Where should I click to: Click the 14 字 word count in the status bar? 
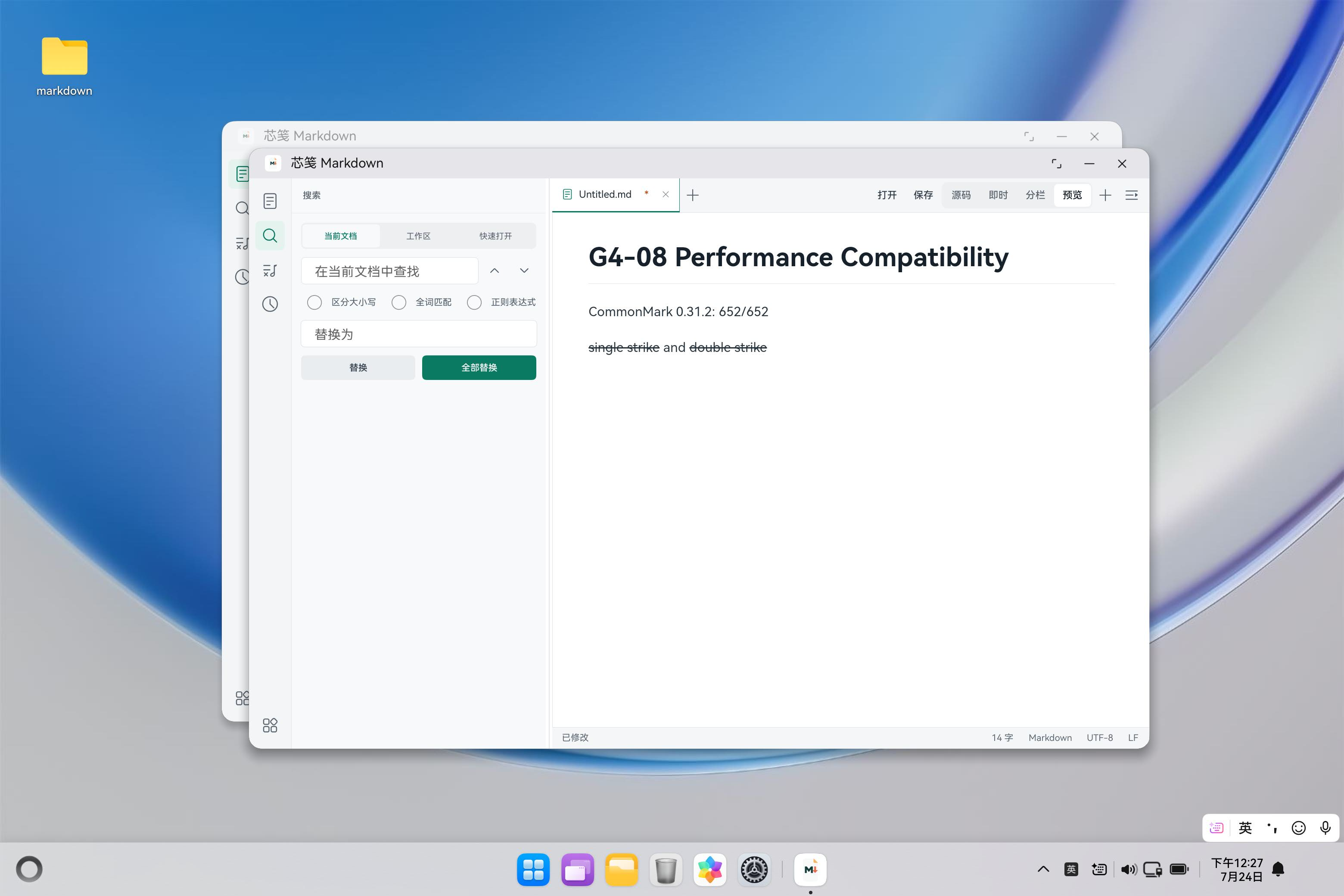click(1002, 738)
